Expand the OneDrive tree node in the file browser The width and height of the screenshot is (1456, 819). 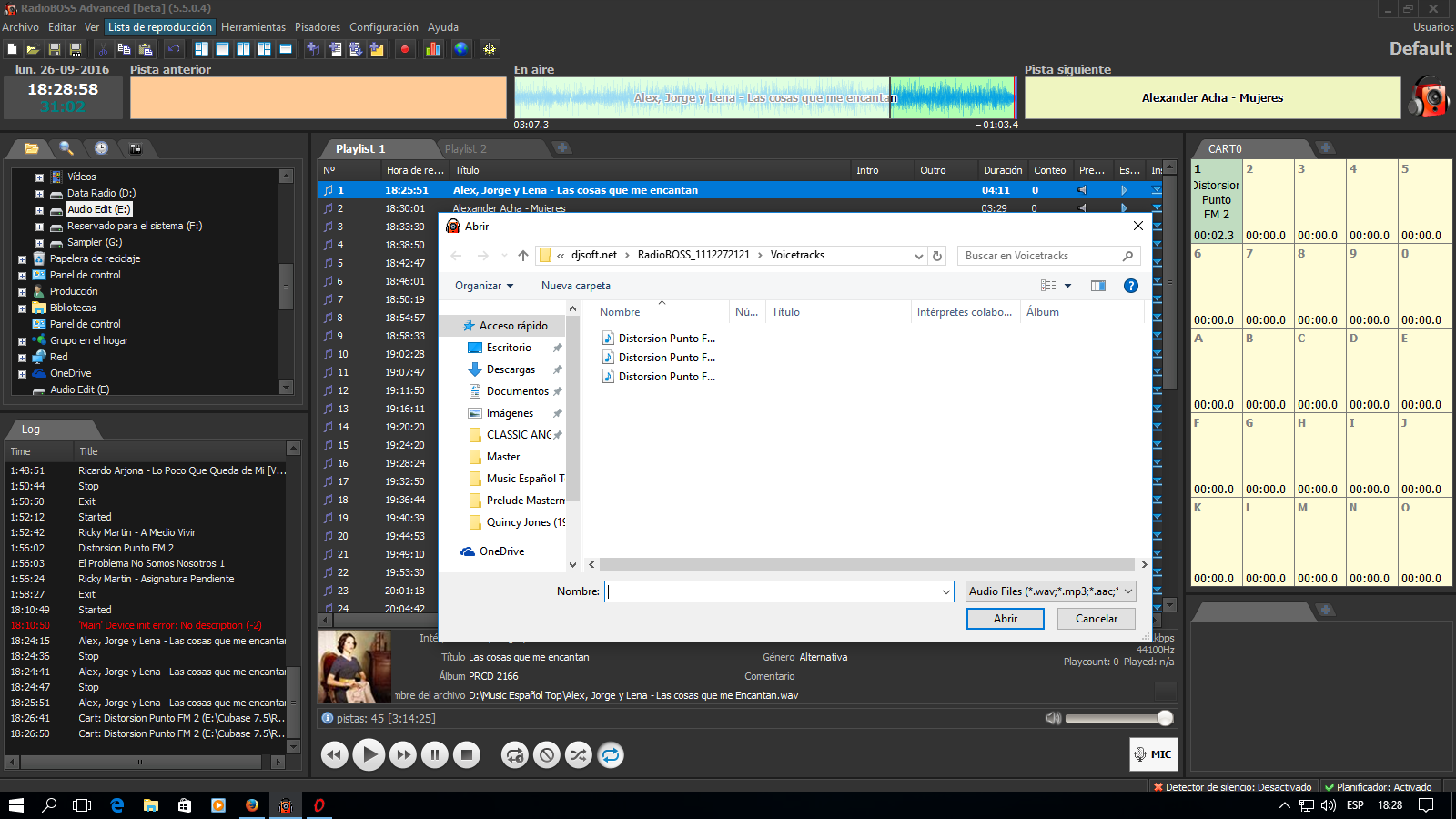22,374
